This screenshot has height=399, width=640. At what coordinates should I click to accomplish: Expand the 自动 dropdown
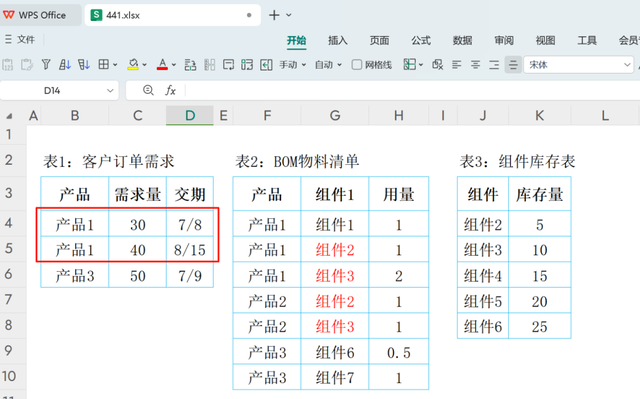pos(328,64)
